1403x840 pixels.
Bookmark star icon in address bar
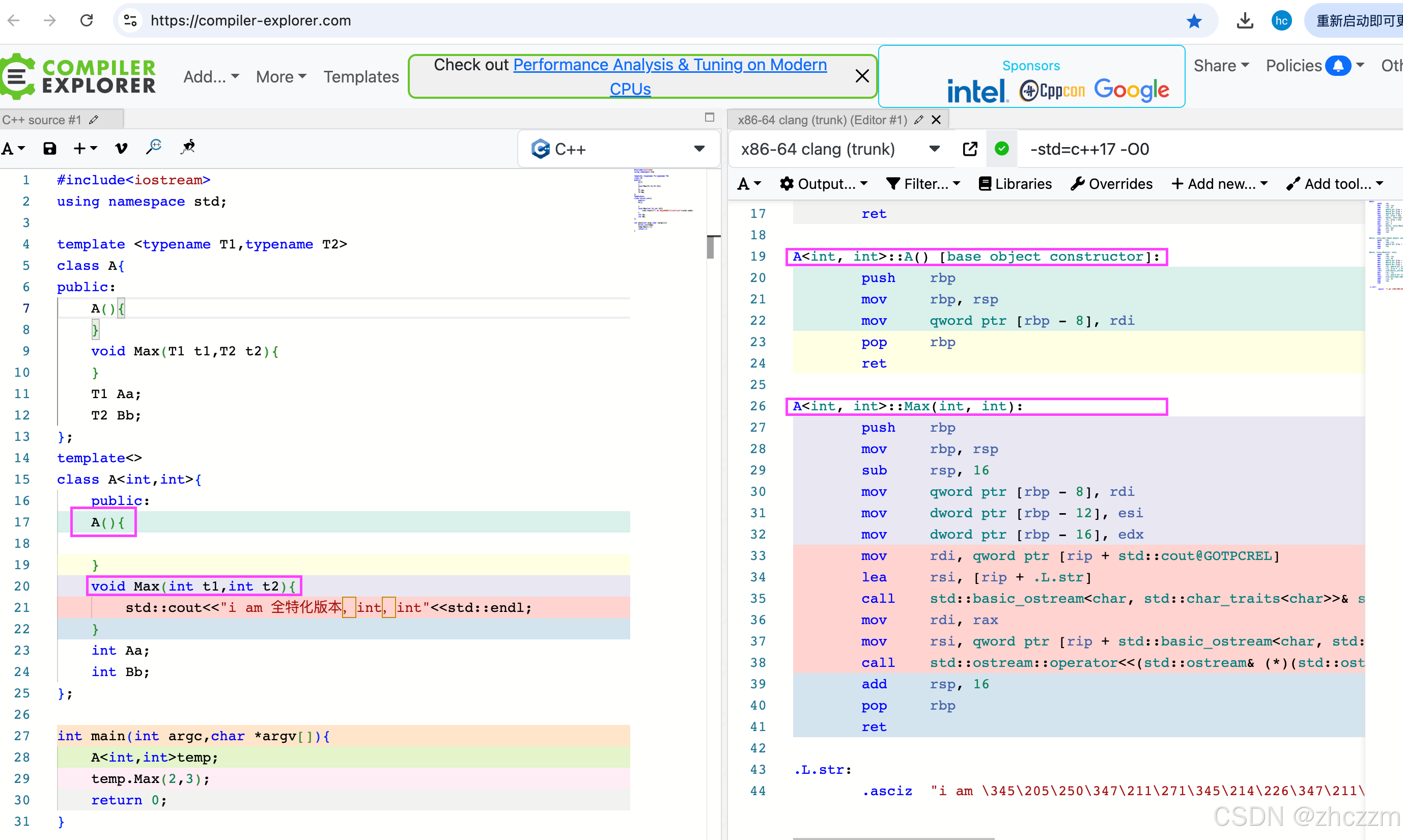click(1194, 21)
